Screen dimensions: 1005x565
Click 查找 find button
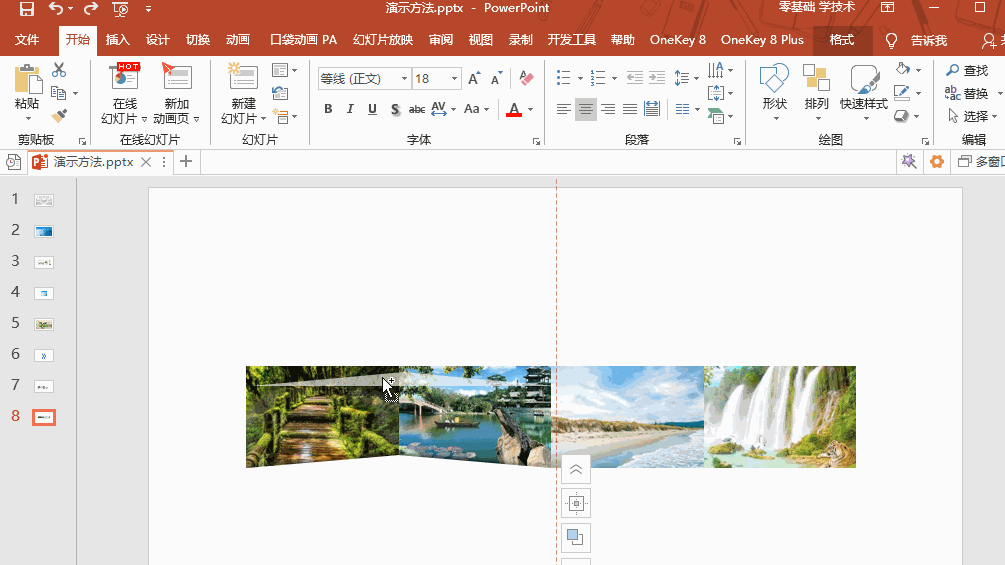[x=967, y=70]
